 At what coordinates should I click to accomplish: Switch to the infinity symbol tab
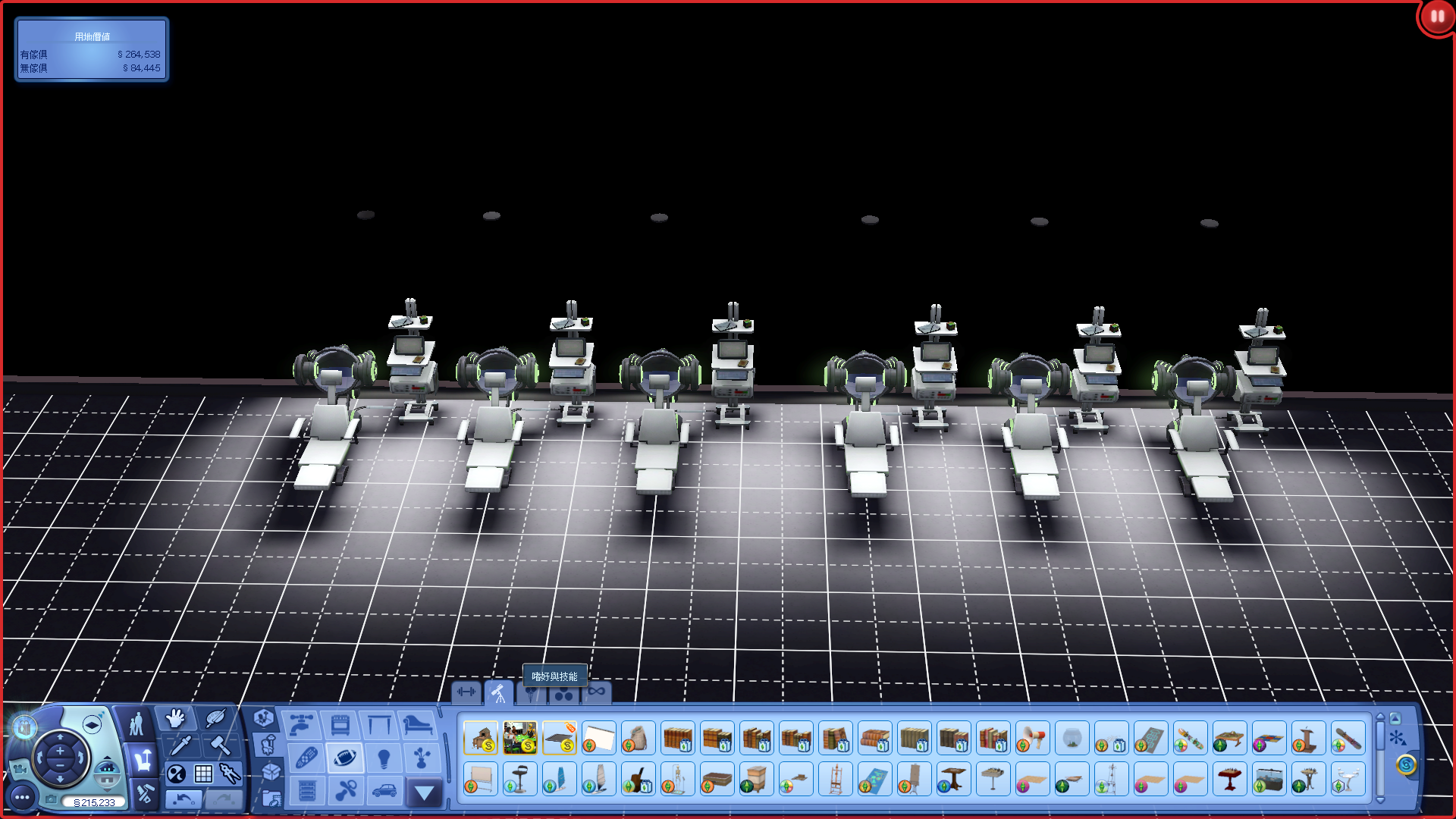coord(597,692)
